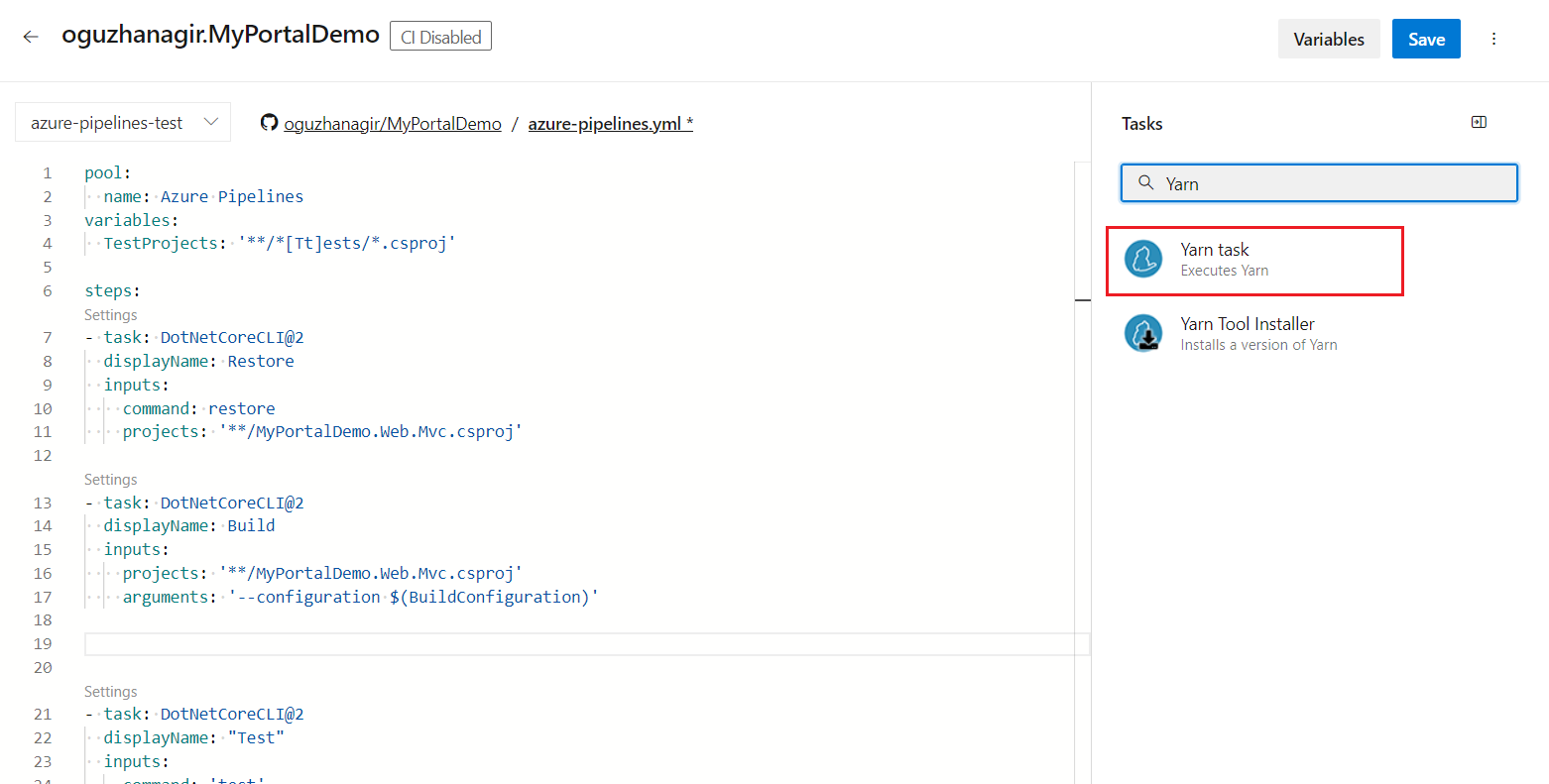Viewport: 1549px width, 784px height.
Task: Focus the Tasks search field containing Yarn
Action: pyautogui.click(x=1319, y=183)
